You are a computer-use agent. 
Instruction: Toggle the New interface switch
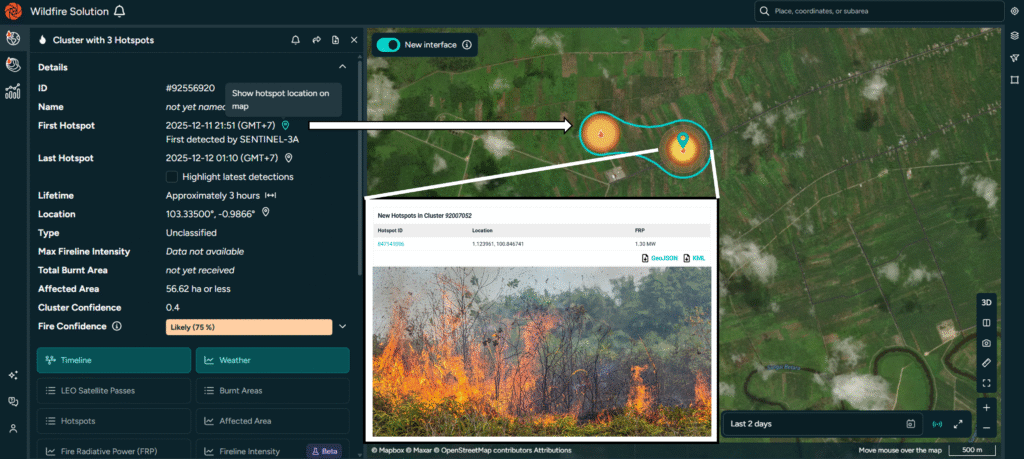coord(388,45)
